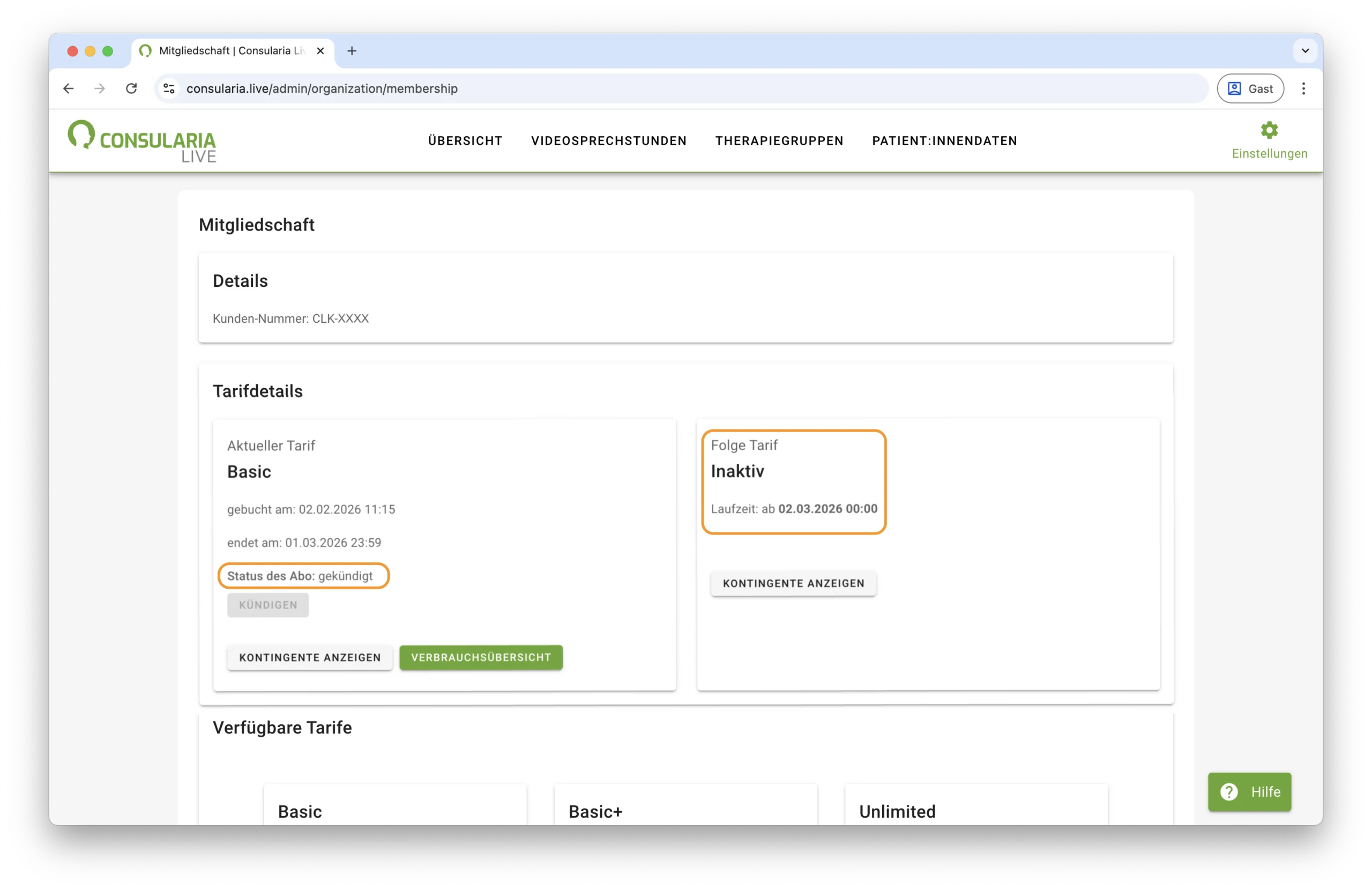Open Chrome three-dot menu

pyautogui.click(x=1303, y=88)
